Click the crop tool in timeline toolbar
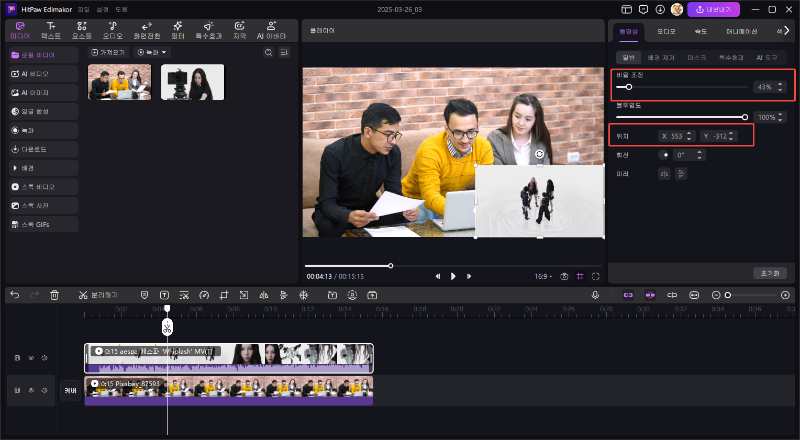Viewport: 800px width, 440px height. (224, 295)
